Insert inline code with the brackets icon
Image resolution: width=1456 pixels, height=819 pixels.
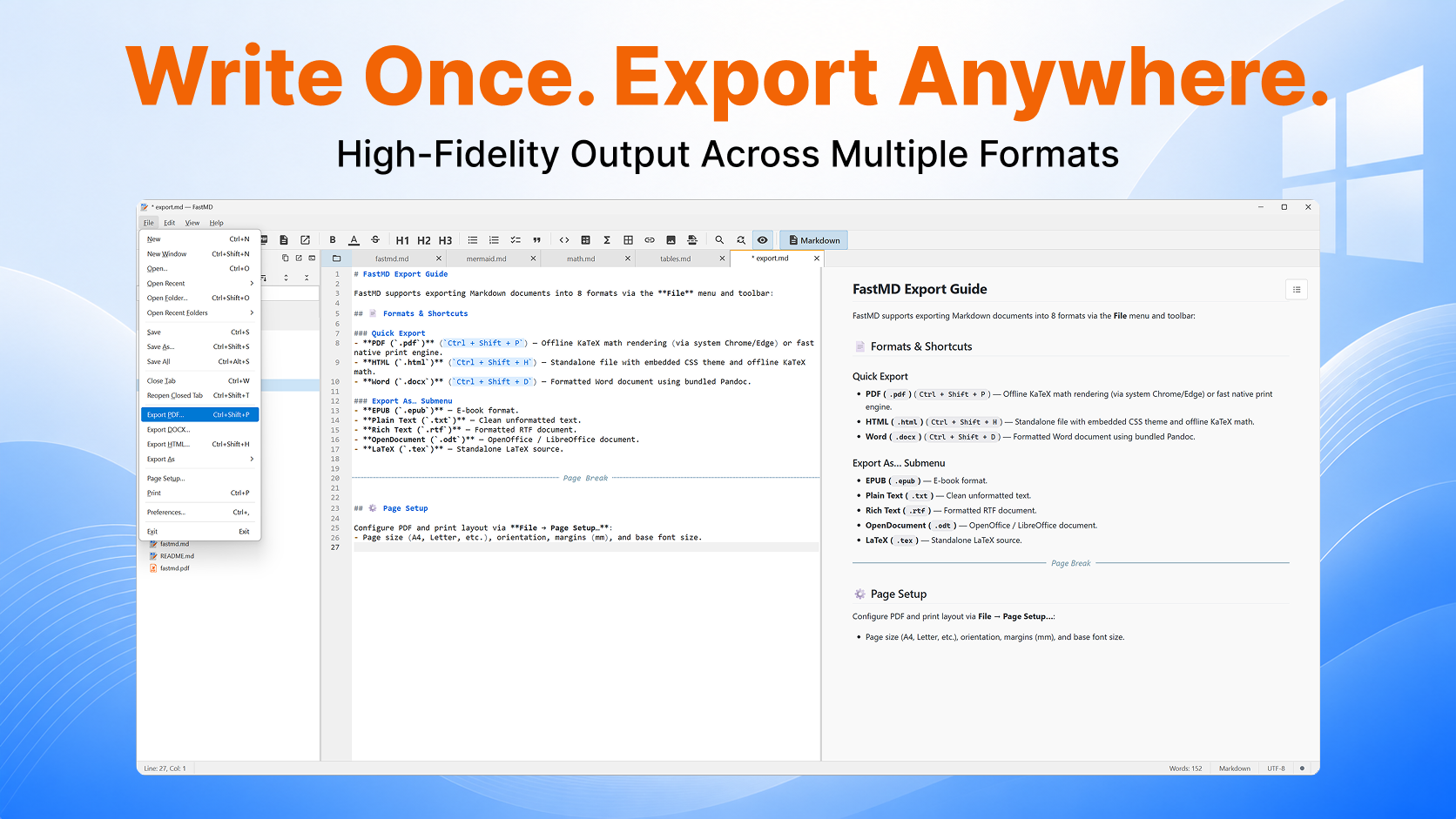click(564, 240)
